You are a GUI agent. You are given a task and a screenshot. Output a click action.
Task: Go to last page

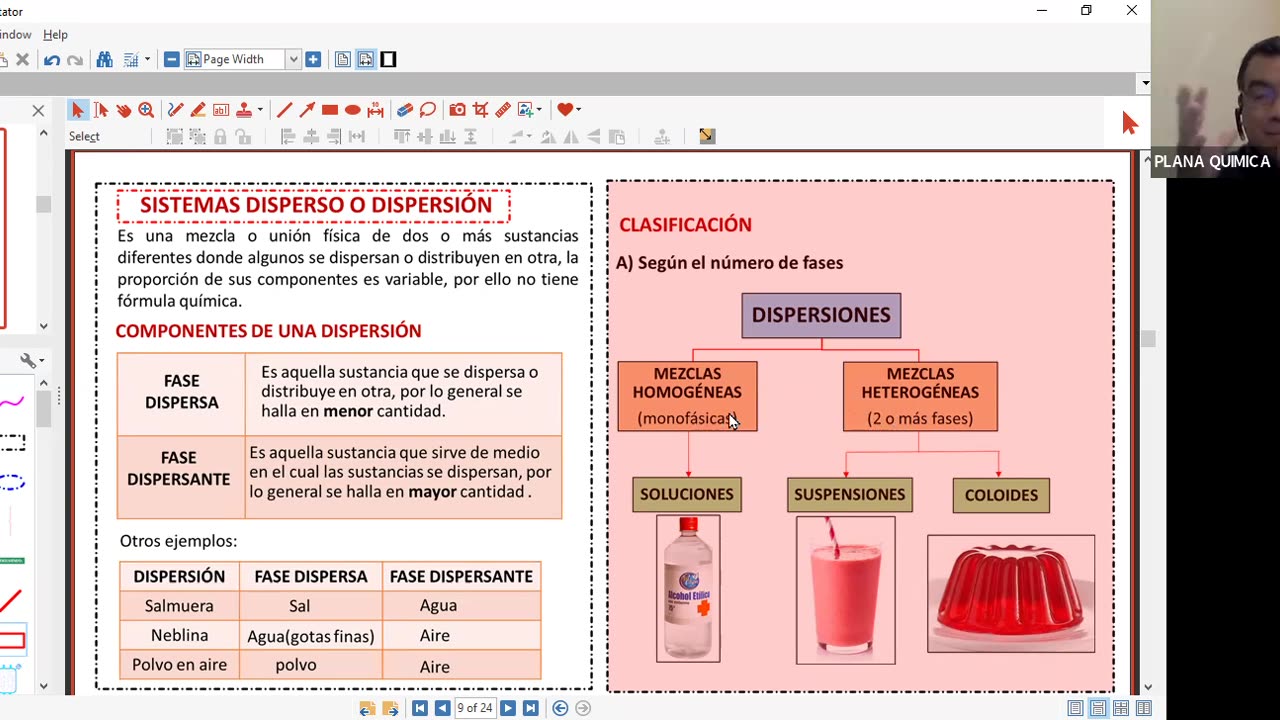531,708
